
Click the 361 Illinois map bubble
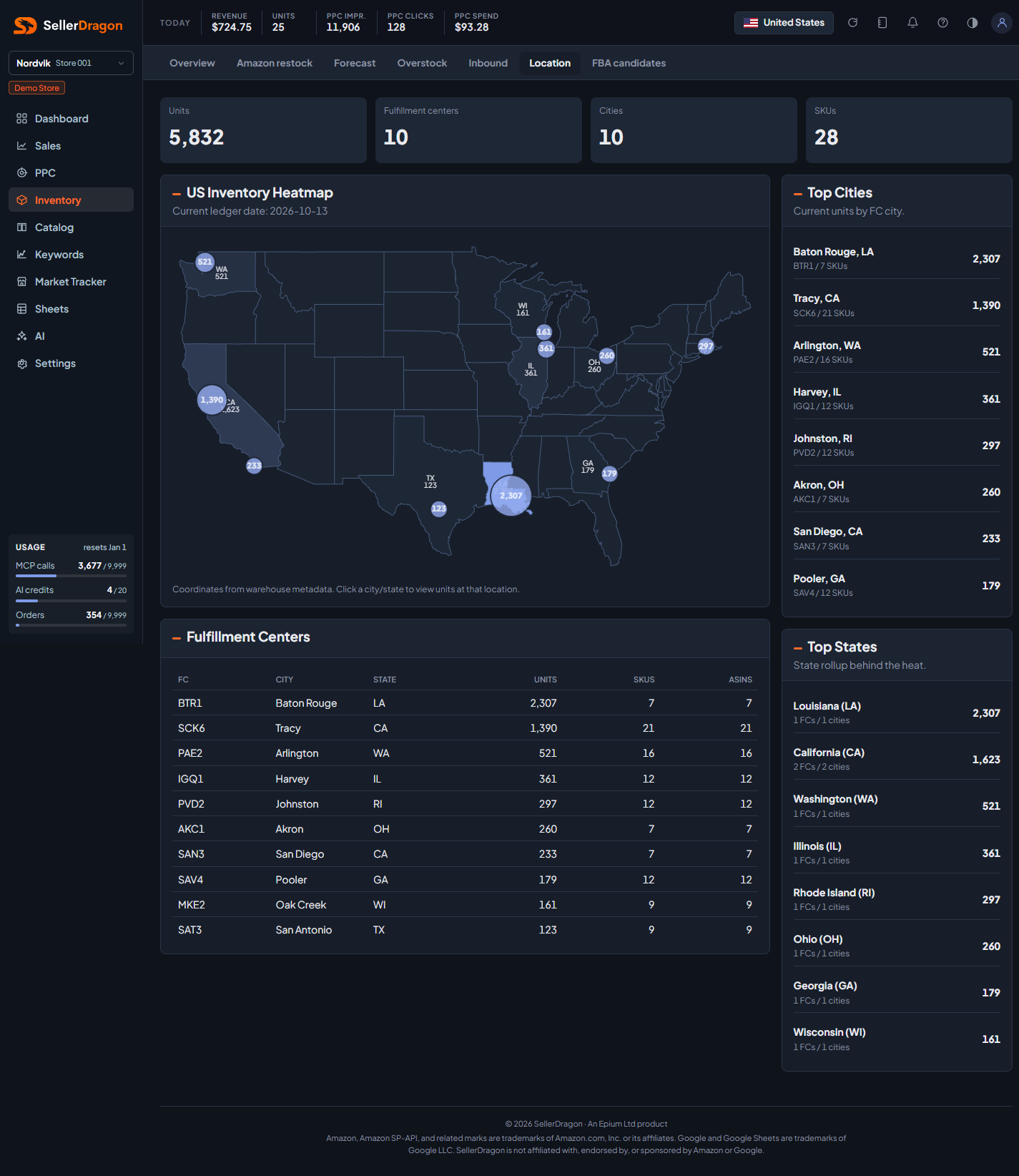[546, 348]
